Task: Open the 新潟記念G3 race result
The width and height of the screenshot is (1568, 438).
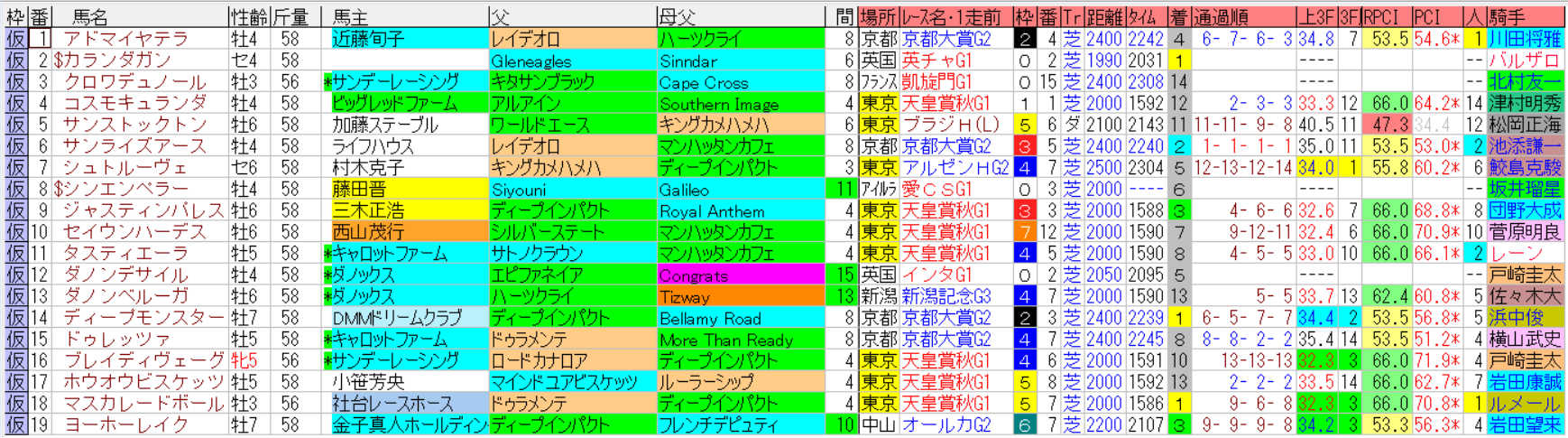Action: [x=946, y=296]
